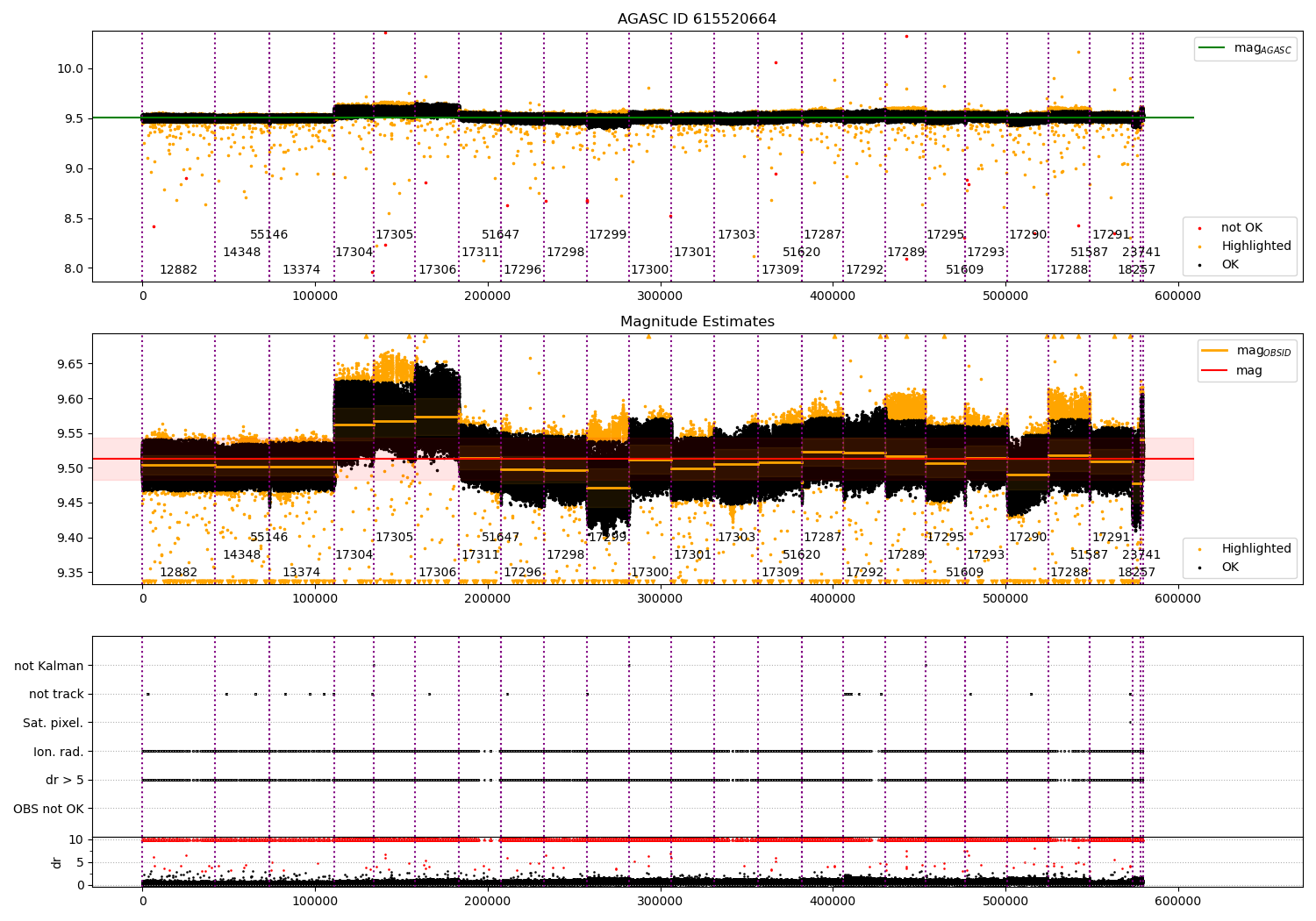The image size is (1316, 921).
Task: Click obsid label '51609' in top plot
Action: point(964,270)
